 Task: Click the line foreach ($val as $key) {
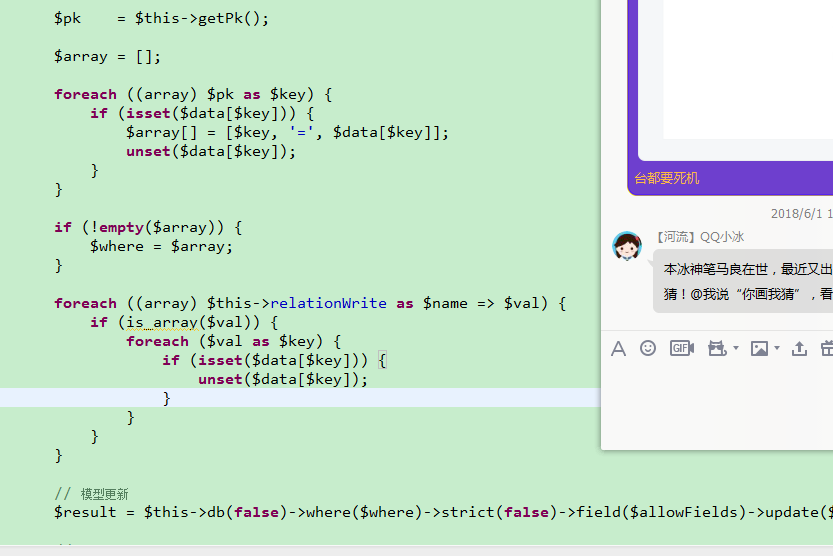[233, 341]
